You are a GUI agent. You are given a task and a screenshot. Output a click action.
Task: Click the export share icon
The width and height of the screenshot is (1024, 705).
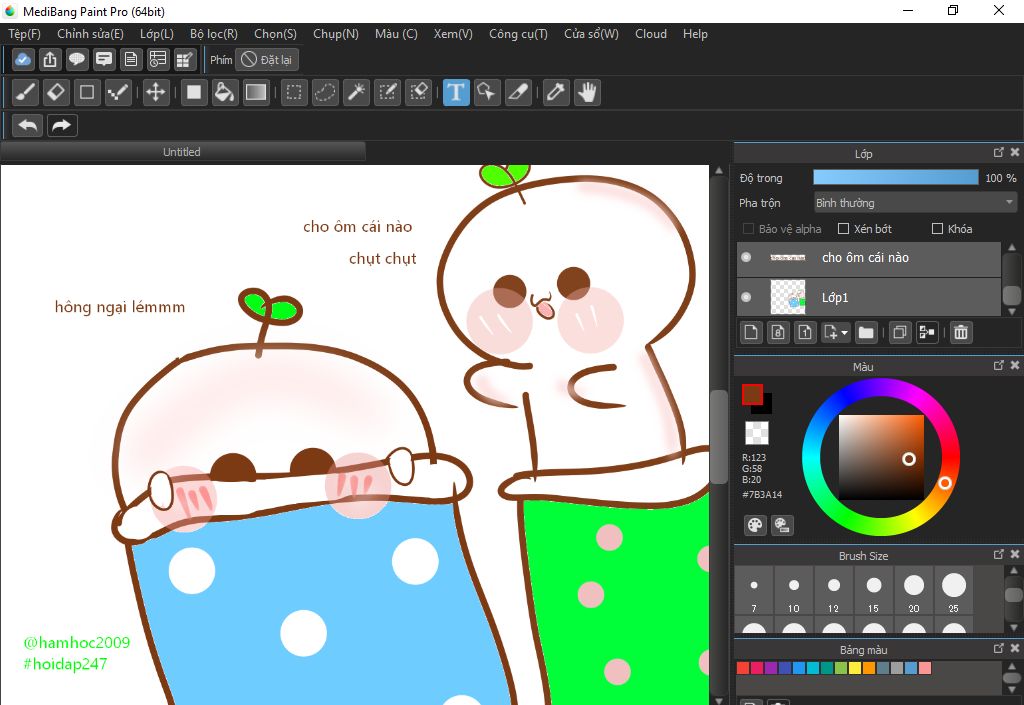50,60
